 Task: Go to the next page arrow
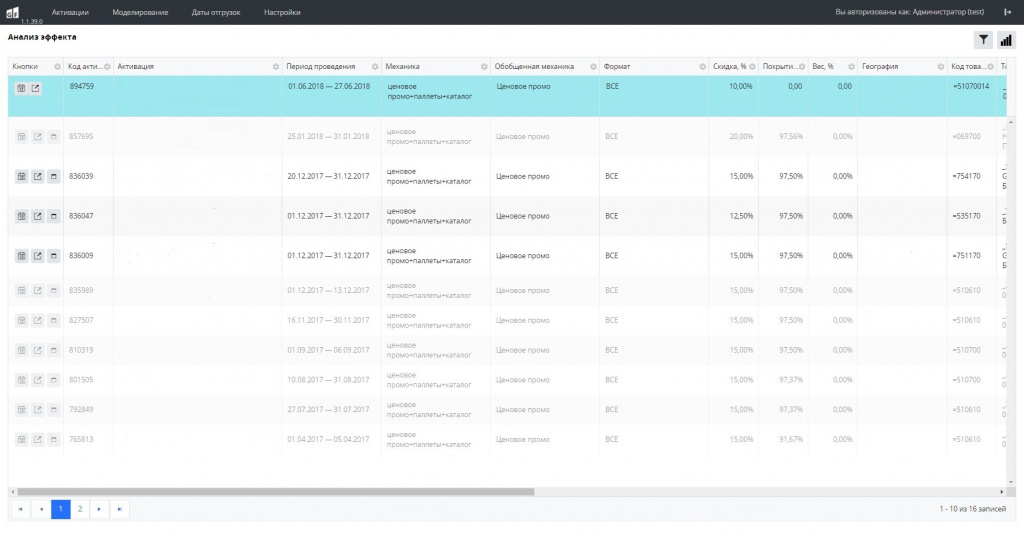pyautogui.click(x=99, y=509)
